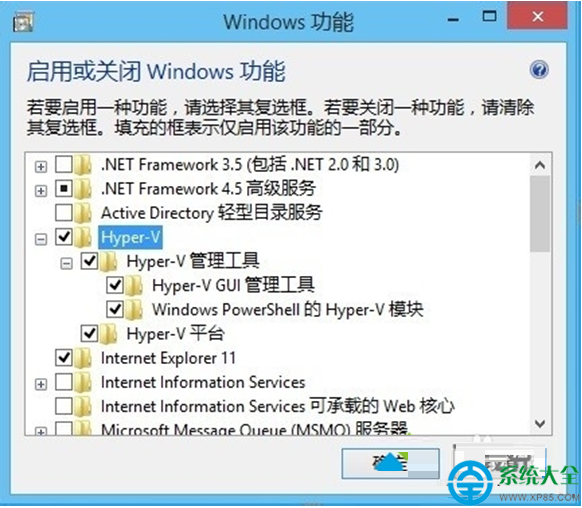Select the Hyper-V highlighted tree label
The height and width of the screenshot is (508, 582).
(x=130, y=237)
